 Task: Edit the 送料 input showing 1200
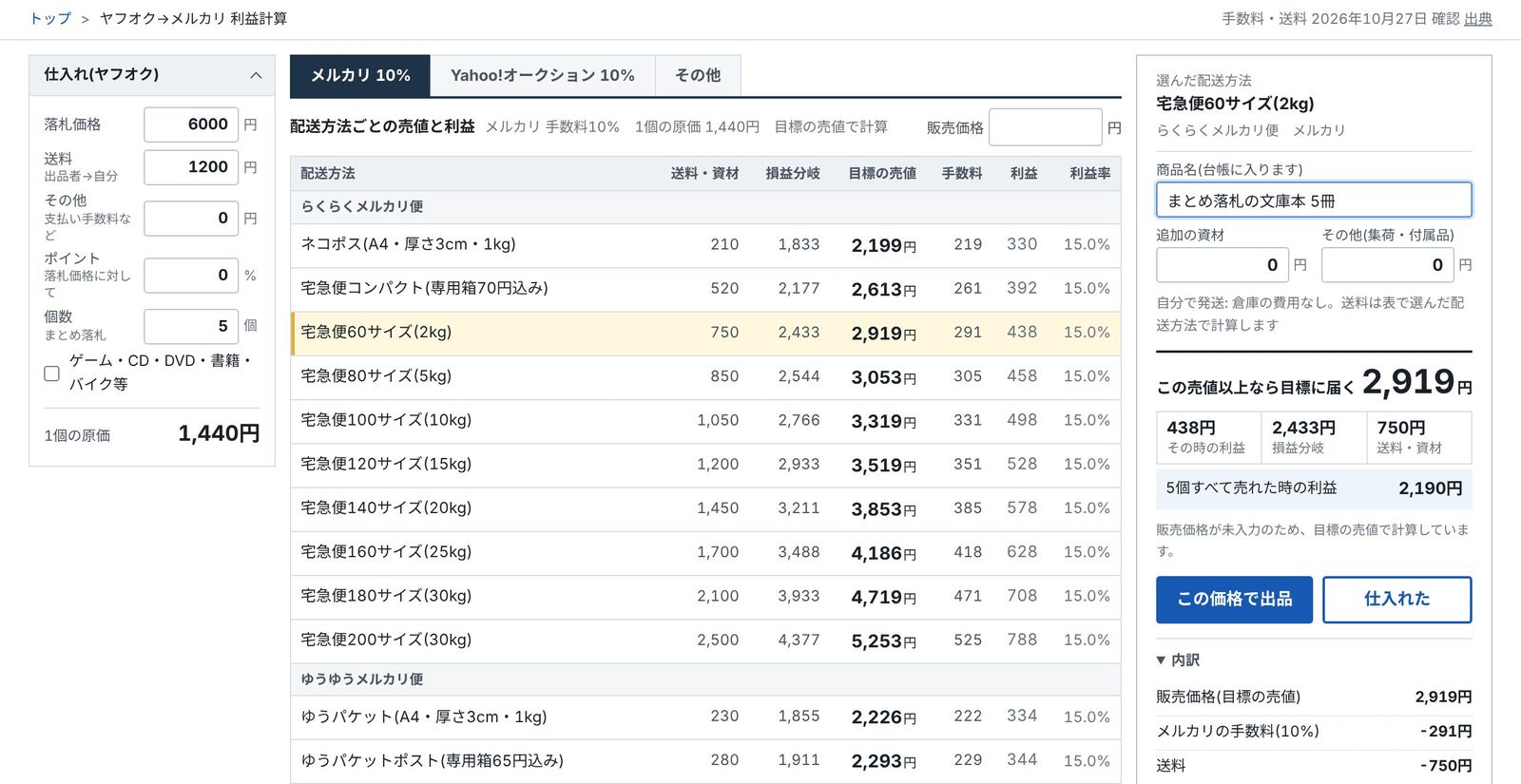tap(191, 167)
